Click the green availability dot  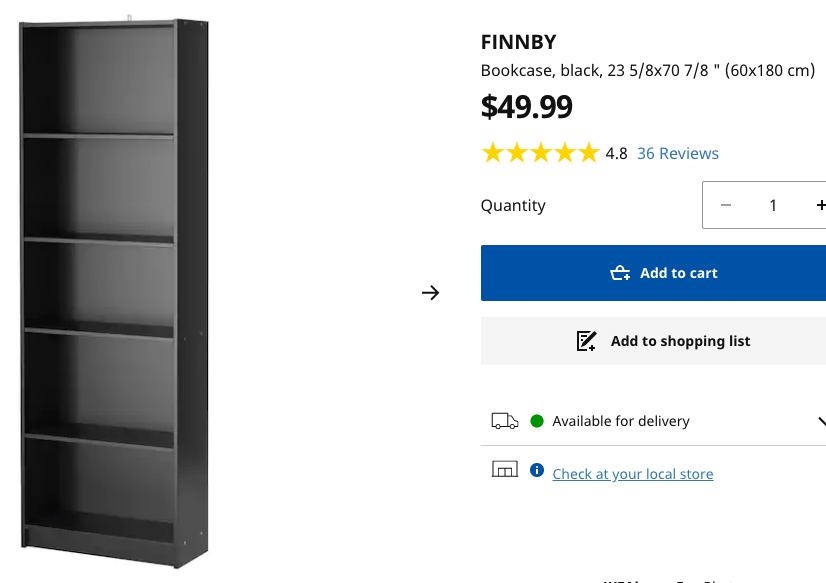(x=537, y=421)
